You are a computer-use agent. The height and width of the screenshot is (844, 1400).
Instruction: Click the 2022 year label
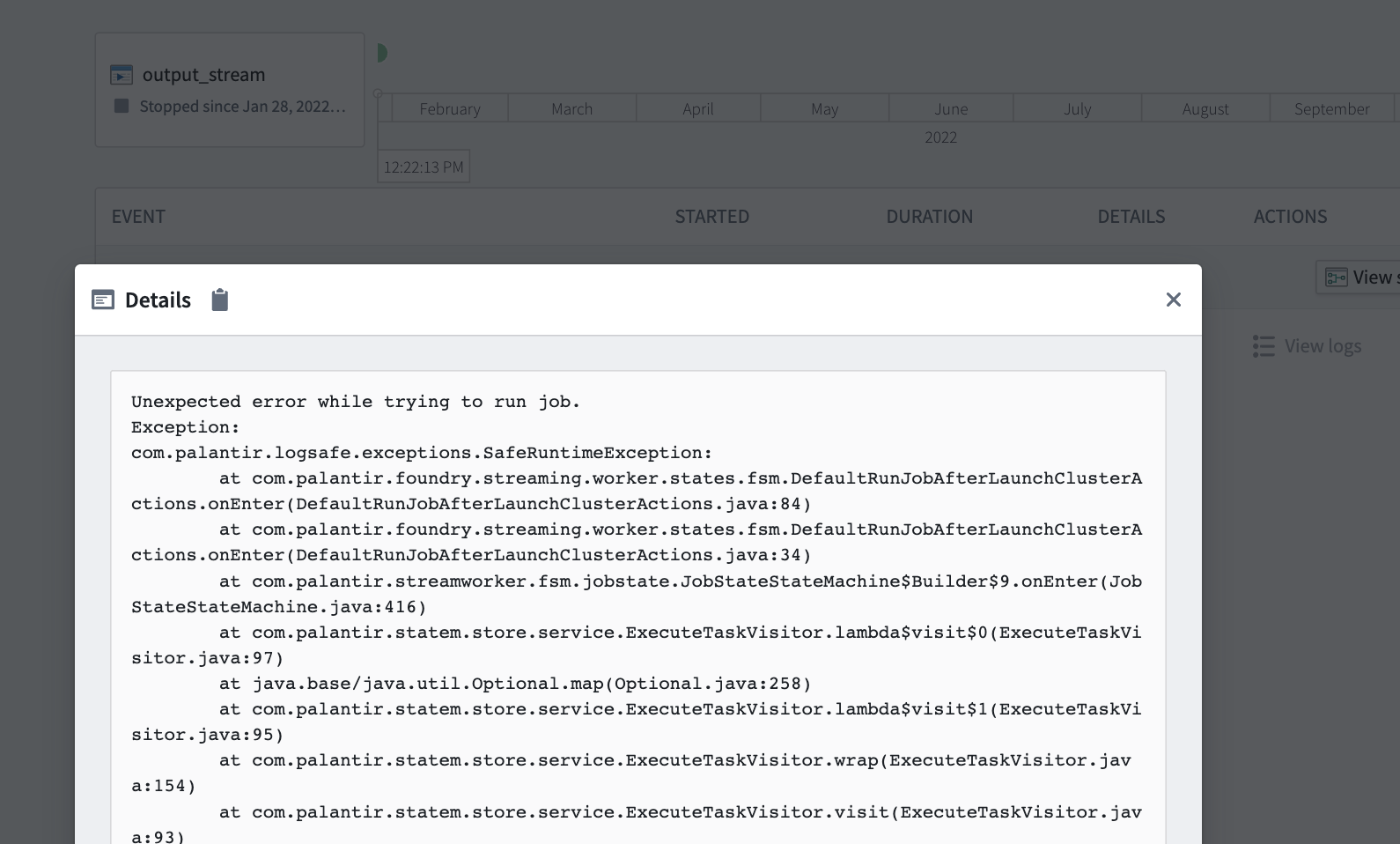(x=940, y=137)
